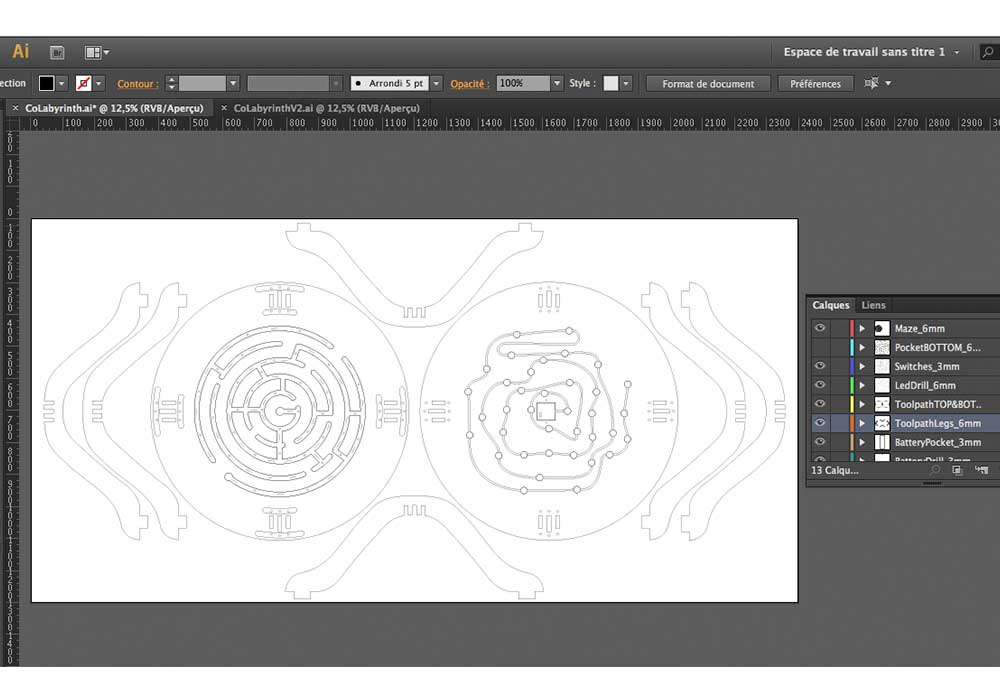Select the BatteryPocket_3mm layer name
This screenshot has width=1000, height=700.
(x=938, y=442)
